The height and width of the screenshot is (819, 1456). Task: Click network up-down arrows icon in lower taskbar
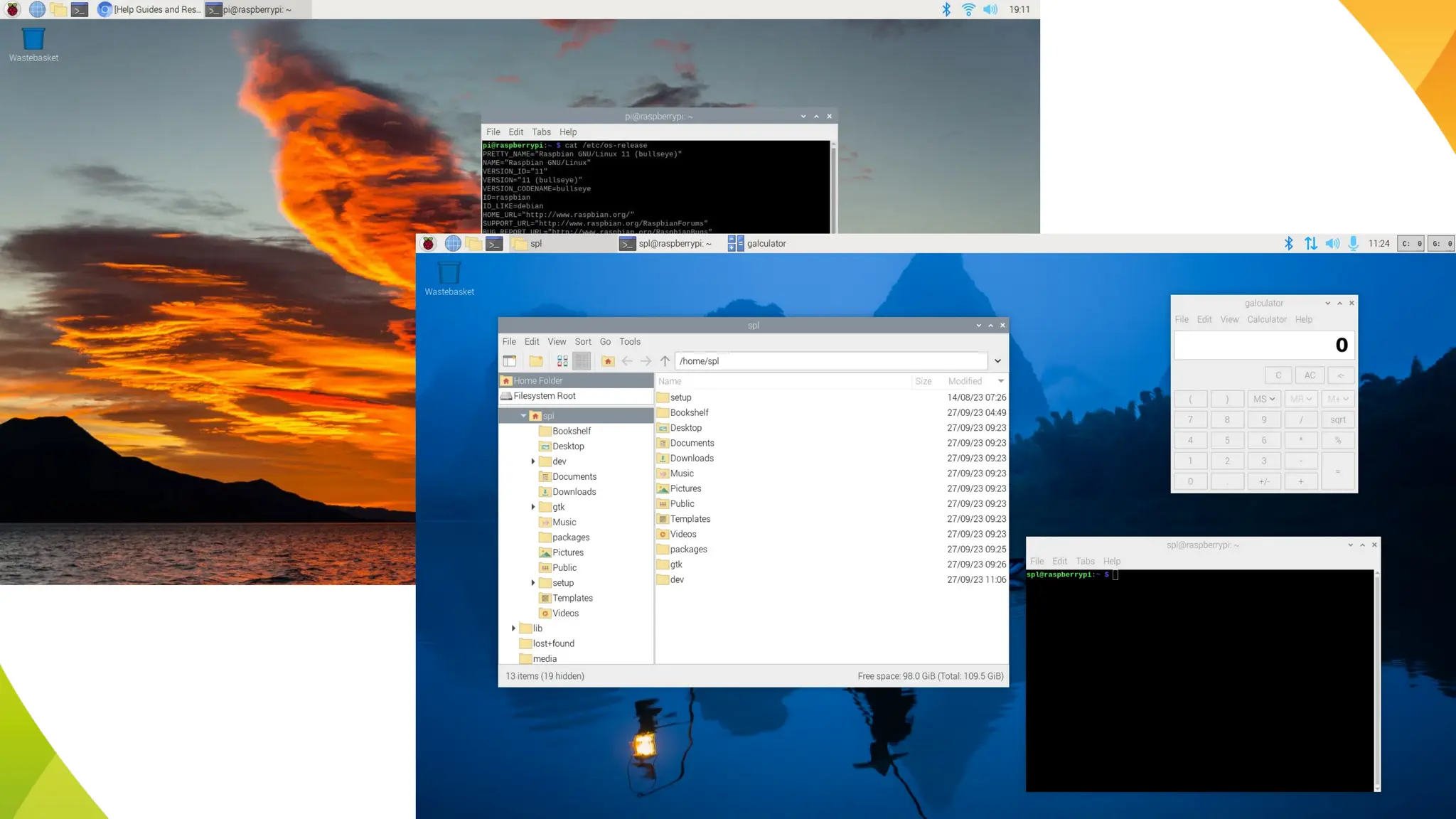(1311, 243)
